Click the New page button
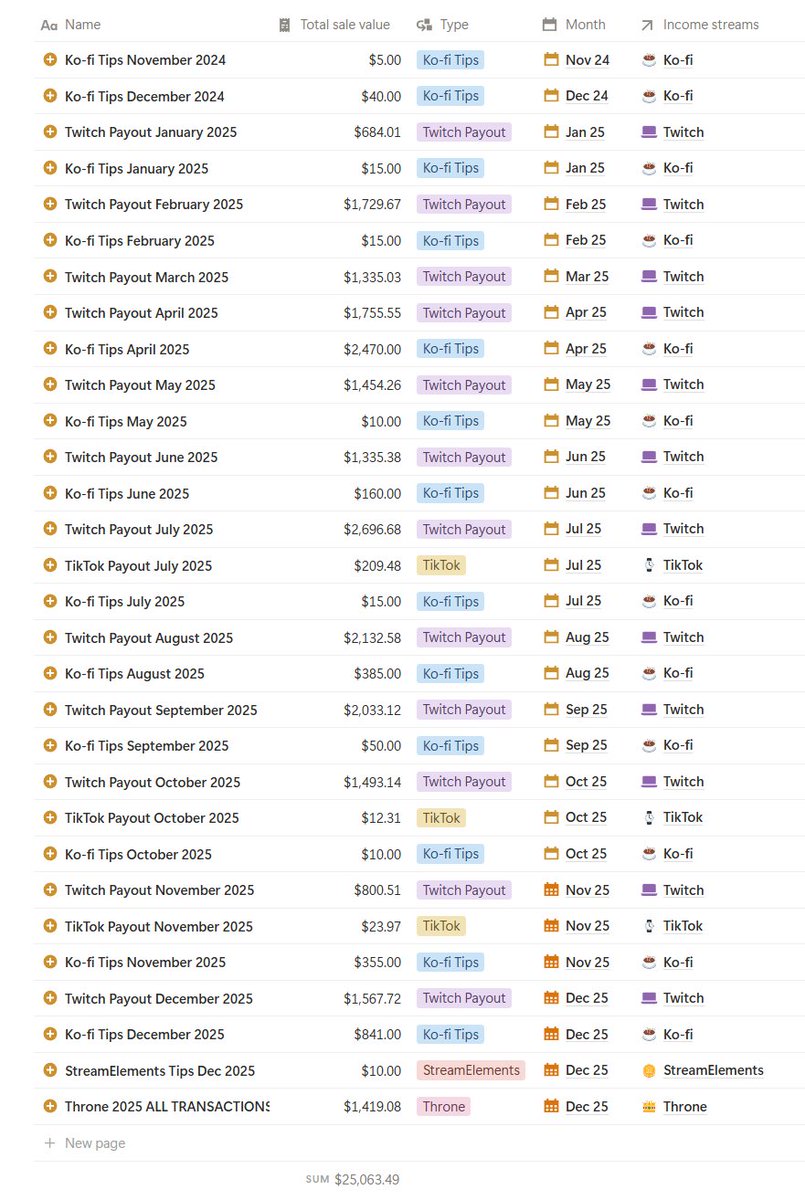Image resolution: width=805 pixels, height=1200 pixels. 84,1142
